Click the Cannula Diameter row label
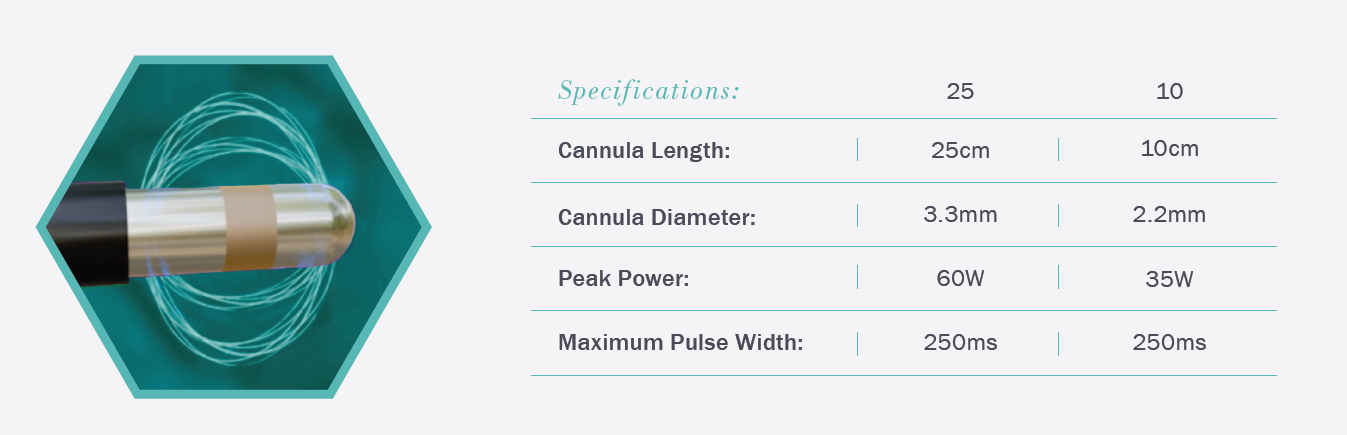The image size is (1347, 435). (656, 215)
